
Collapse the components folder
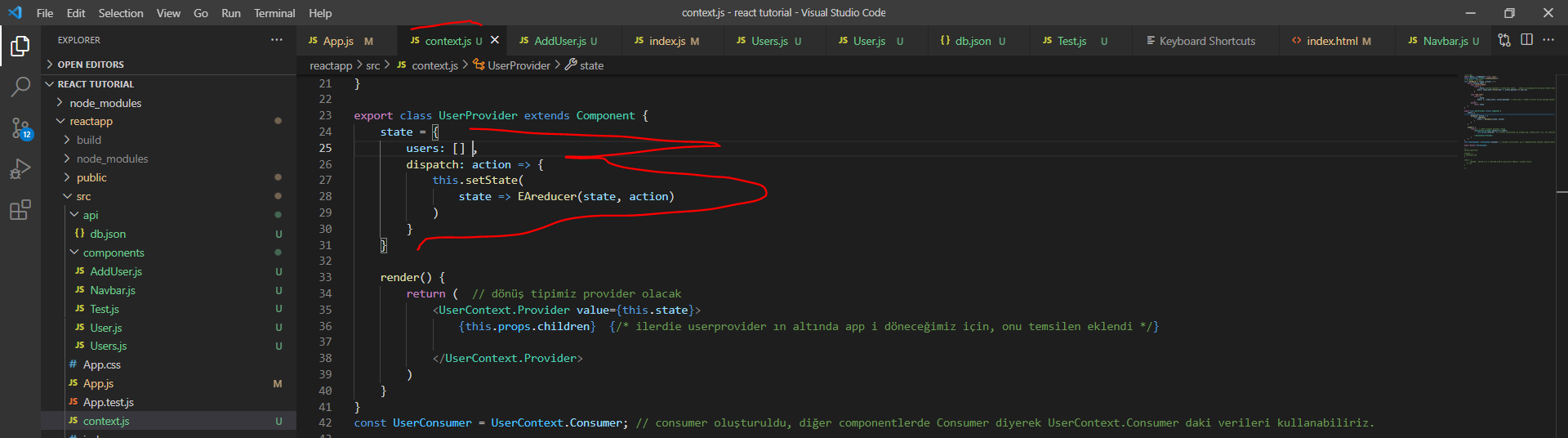click(113, 253)
